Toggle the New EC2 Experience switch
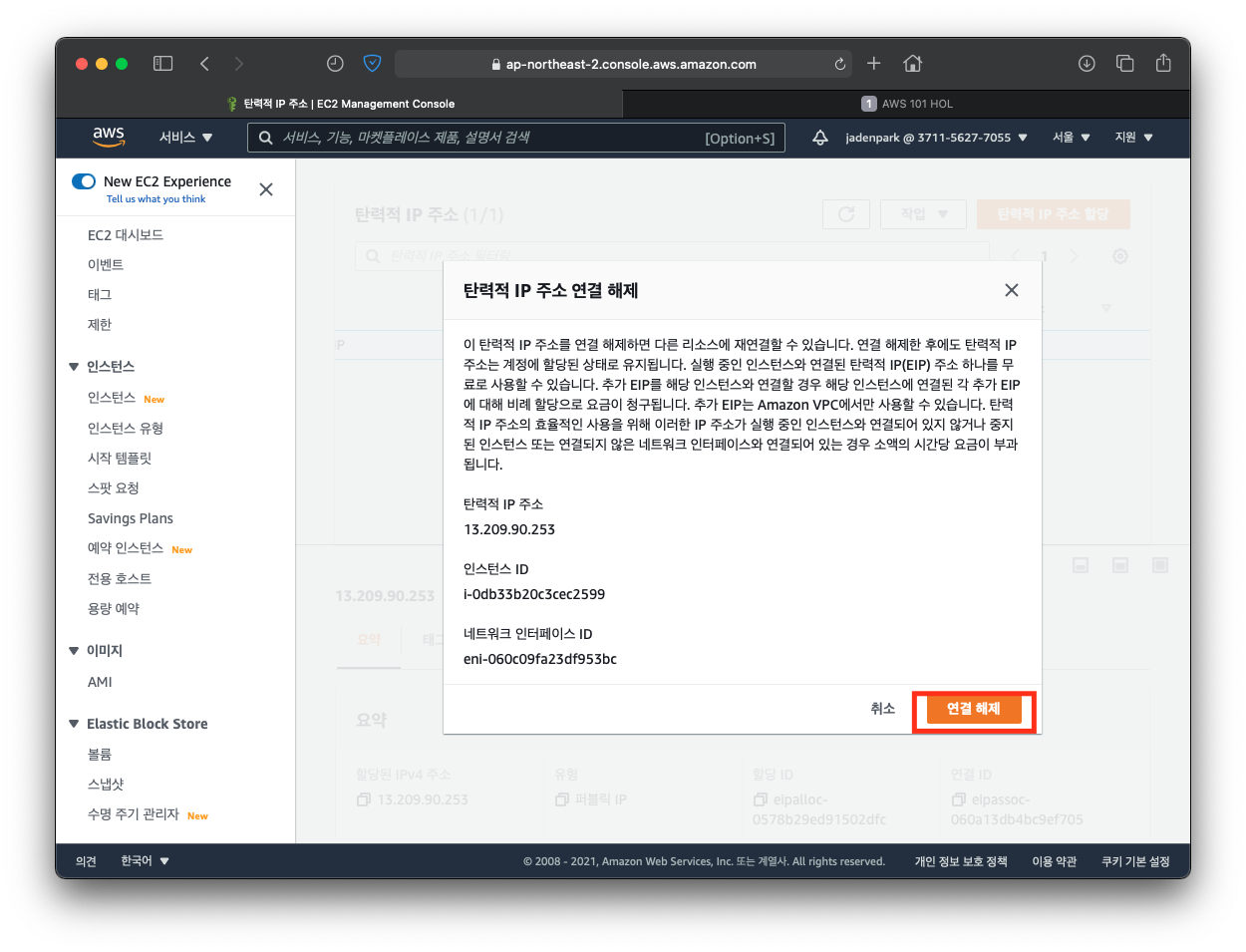Viewport: 1246px width, 952px height. [x=84, y=181]
